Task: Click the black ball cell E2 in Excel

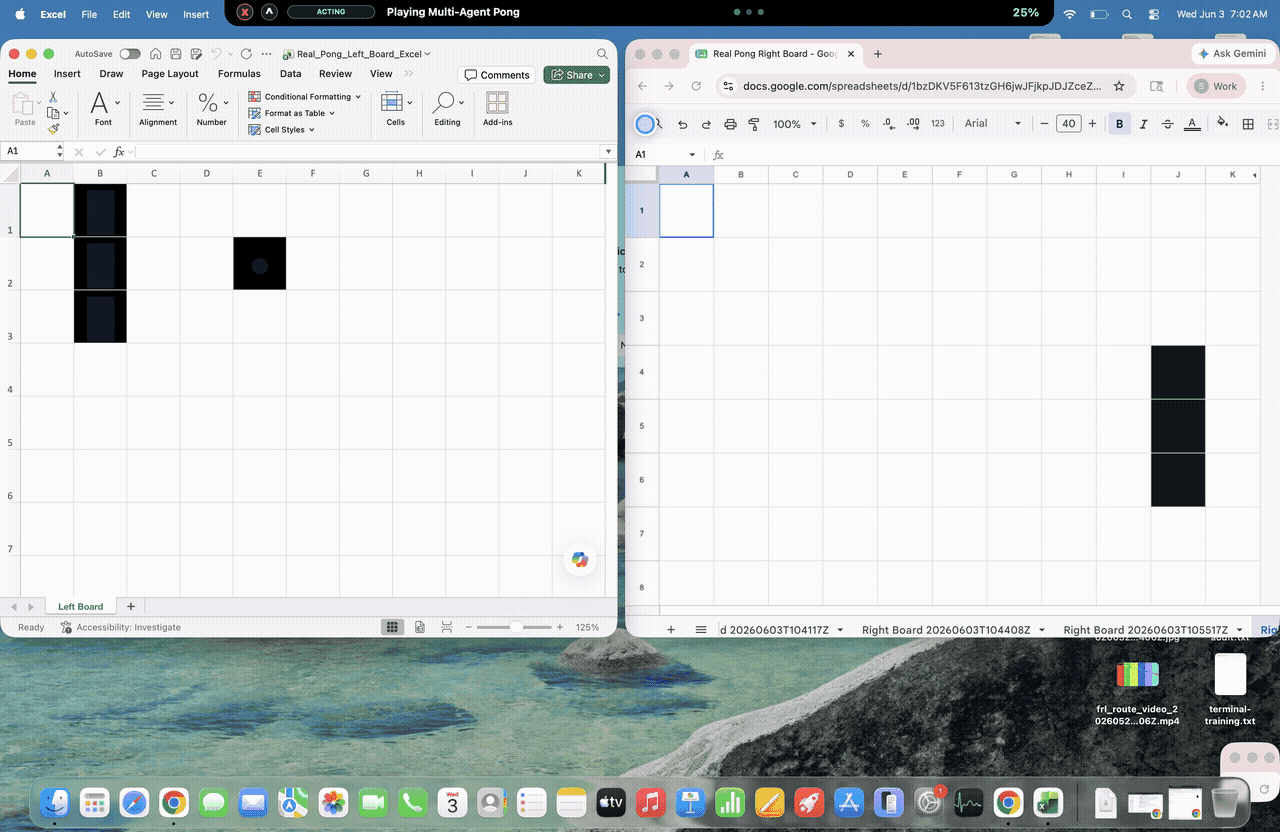Action: 260,264
